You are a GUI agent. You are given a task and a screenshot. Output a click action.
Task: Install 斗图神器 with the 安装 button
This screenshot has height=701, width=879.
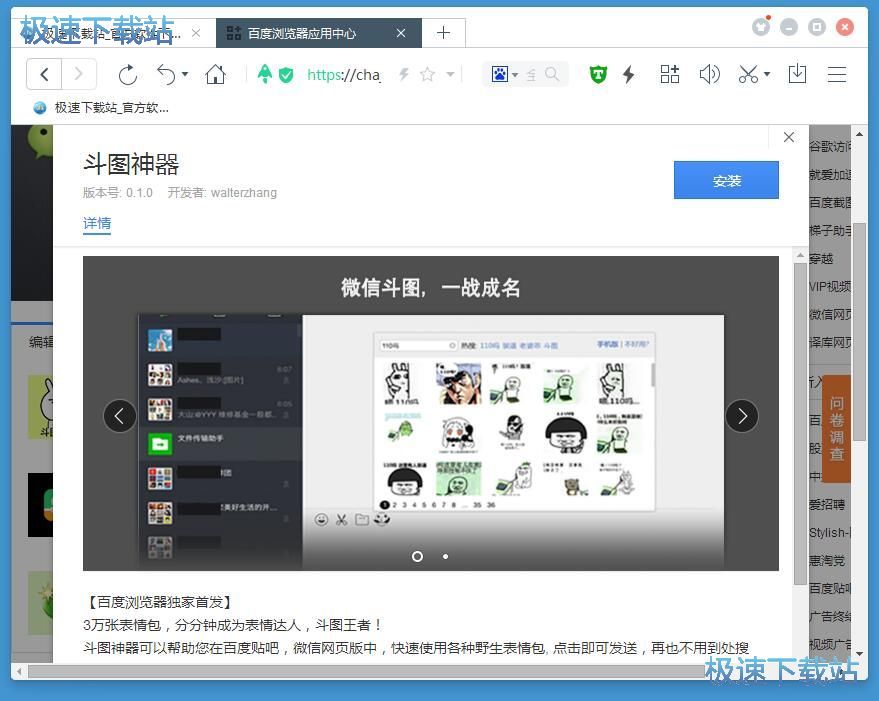tap(726, 181)
